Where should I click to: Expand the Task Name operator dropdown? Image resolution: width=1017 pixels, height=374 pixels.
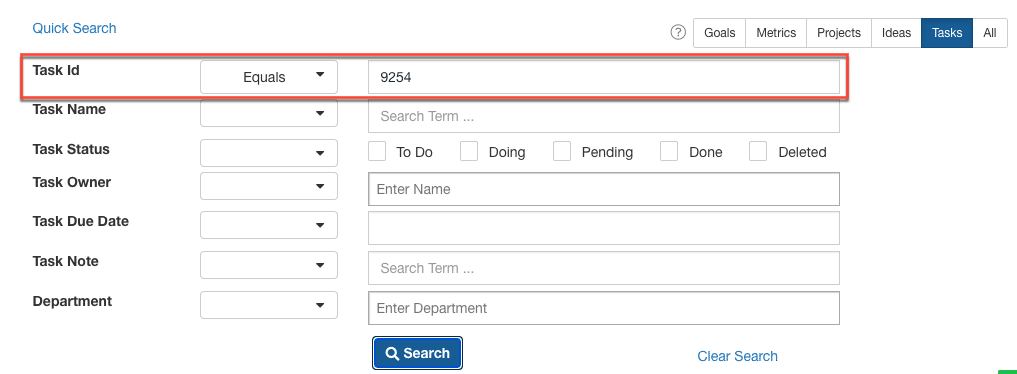coord(269,113)
